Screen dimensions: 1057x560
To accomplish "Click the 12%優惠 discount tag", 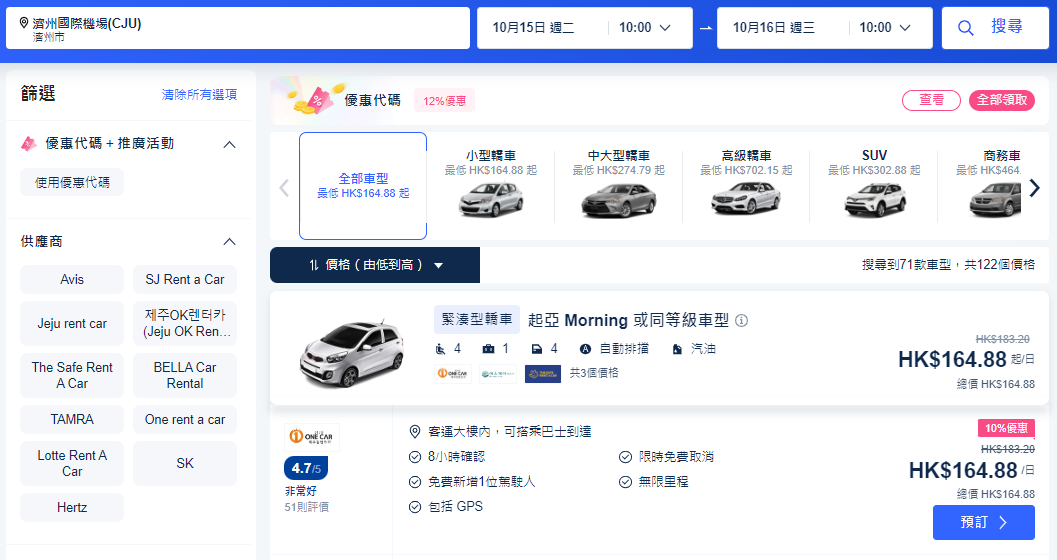I will (444, 100).
